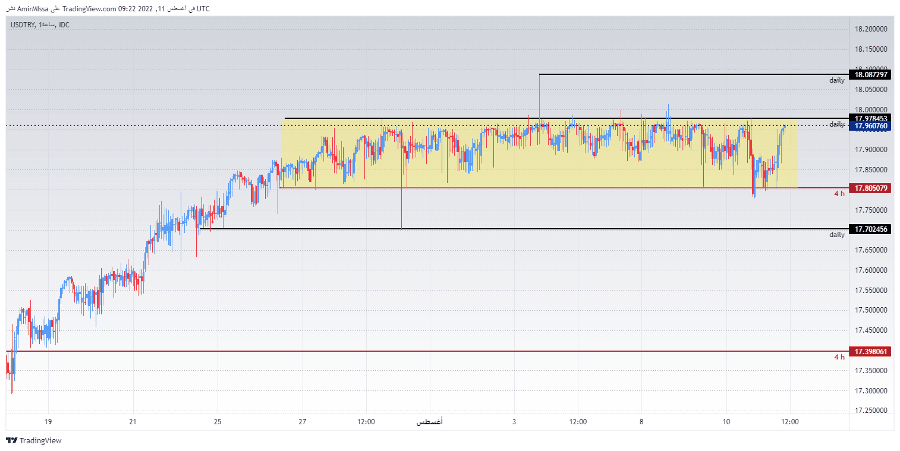Screen dimensions: 900x451
Task: Click 17.900000 on the price axis
Action: pos(872,150)
